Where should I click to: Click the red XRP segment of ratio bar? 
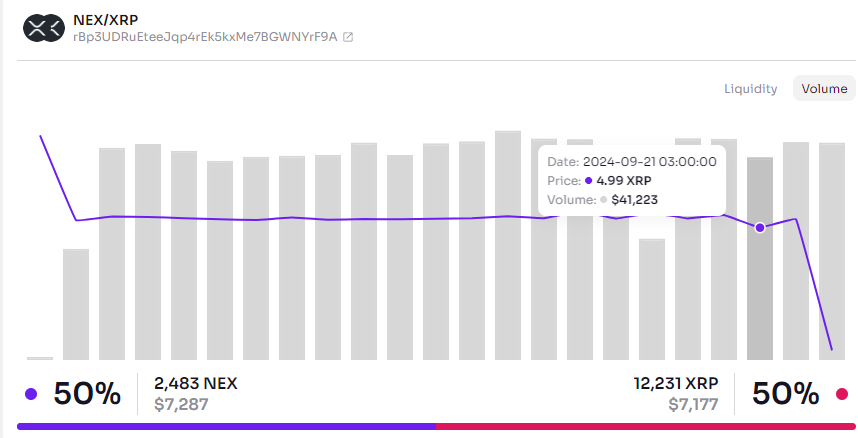[x=646, y=426]
